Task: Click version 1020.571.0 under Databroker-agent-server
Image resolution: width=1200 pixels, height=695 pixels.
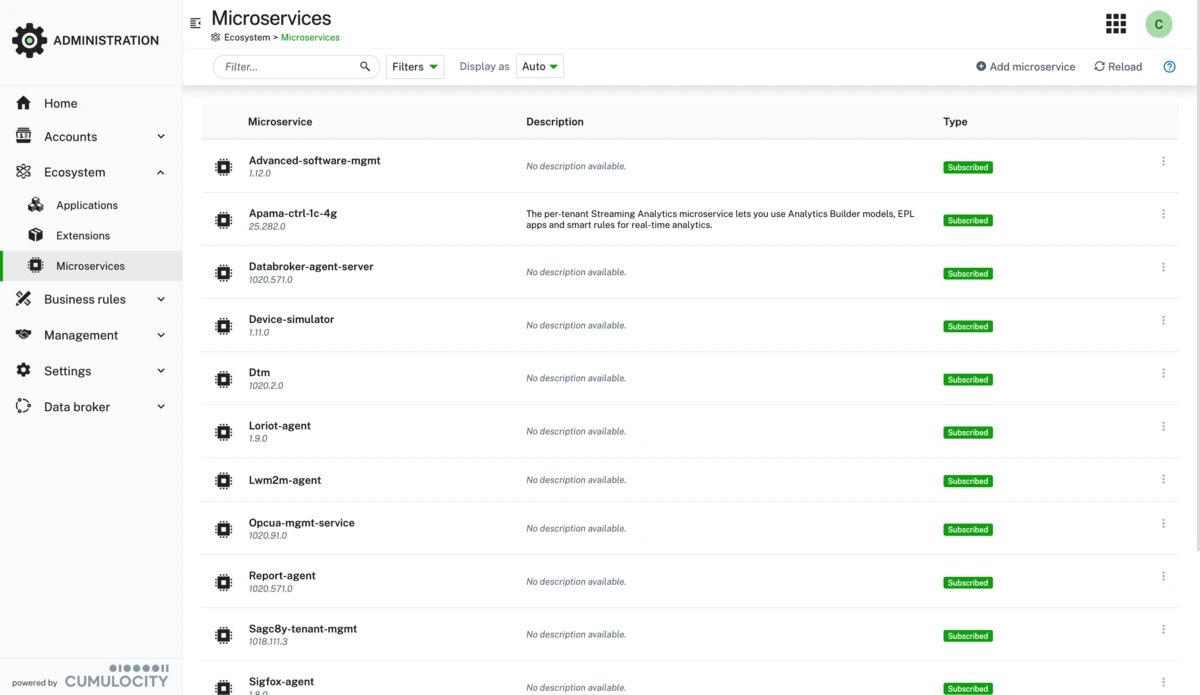Action: click(270, 280)
